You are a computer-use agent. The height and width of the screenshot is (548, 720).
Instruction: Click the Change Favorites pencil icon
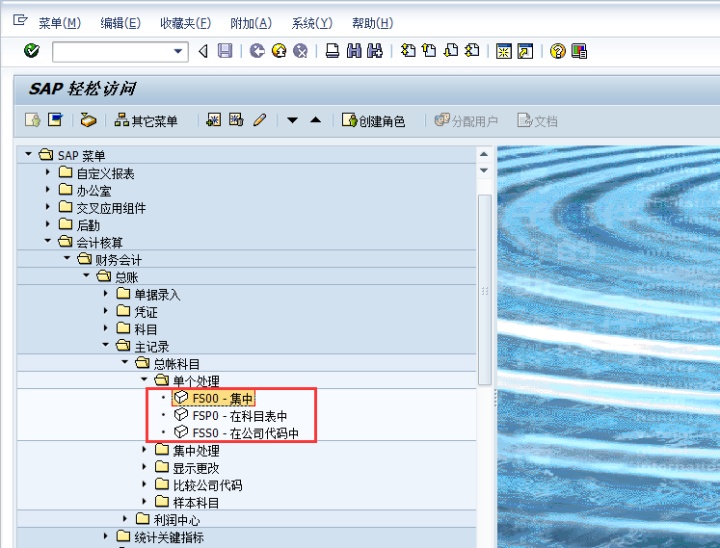click(x=259, y=120)
